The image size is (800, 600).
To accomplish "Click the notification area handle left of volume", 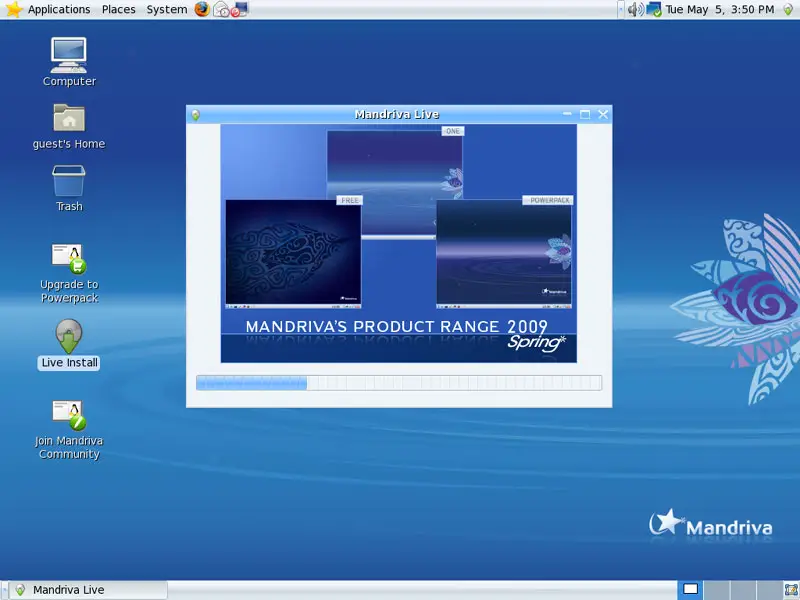I will 621,9.
